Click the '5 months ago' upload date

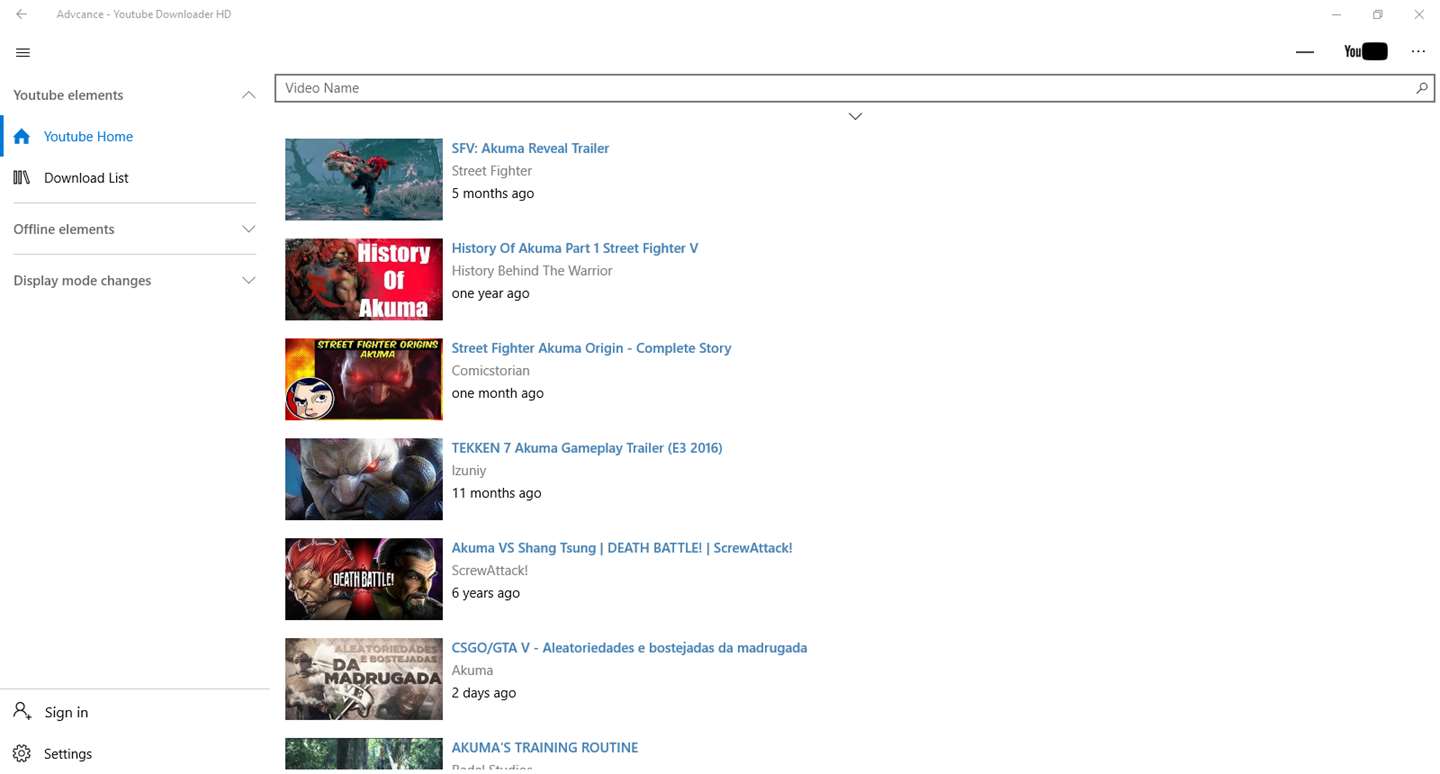tap(493, 194)
